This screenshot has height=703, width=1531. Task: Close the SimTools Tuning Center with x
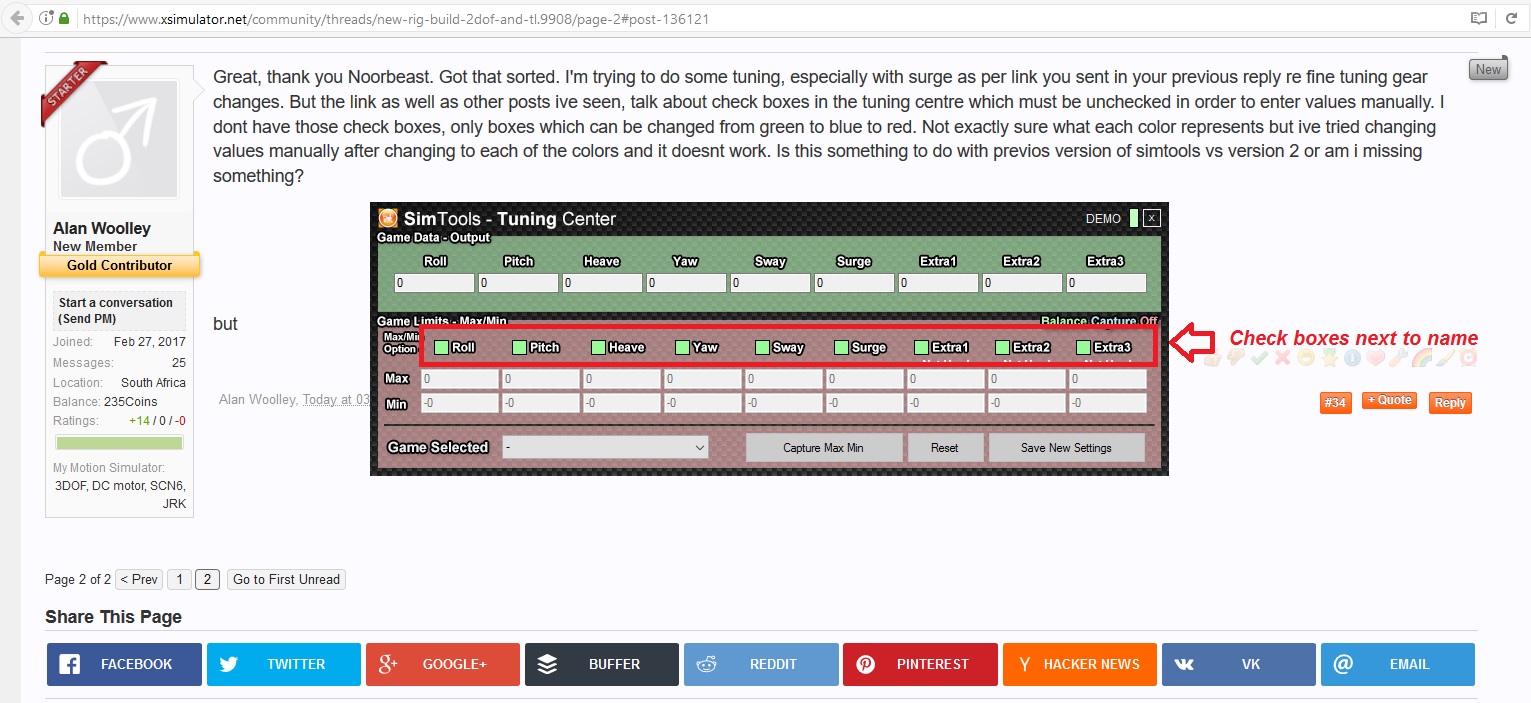tap(1152, 218)
